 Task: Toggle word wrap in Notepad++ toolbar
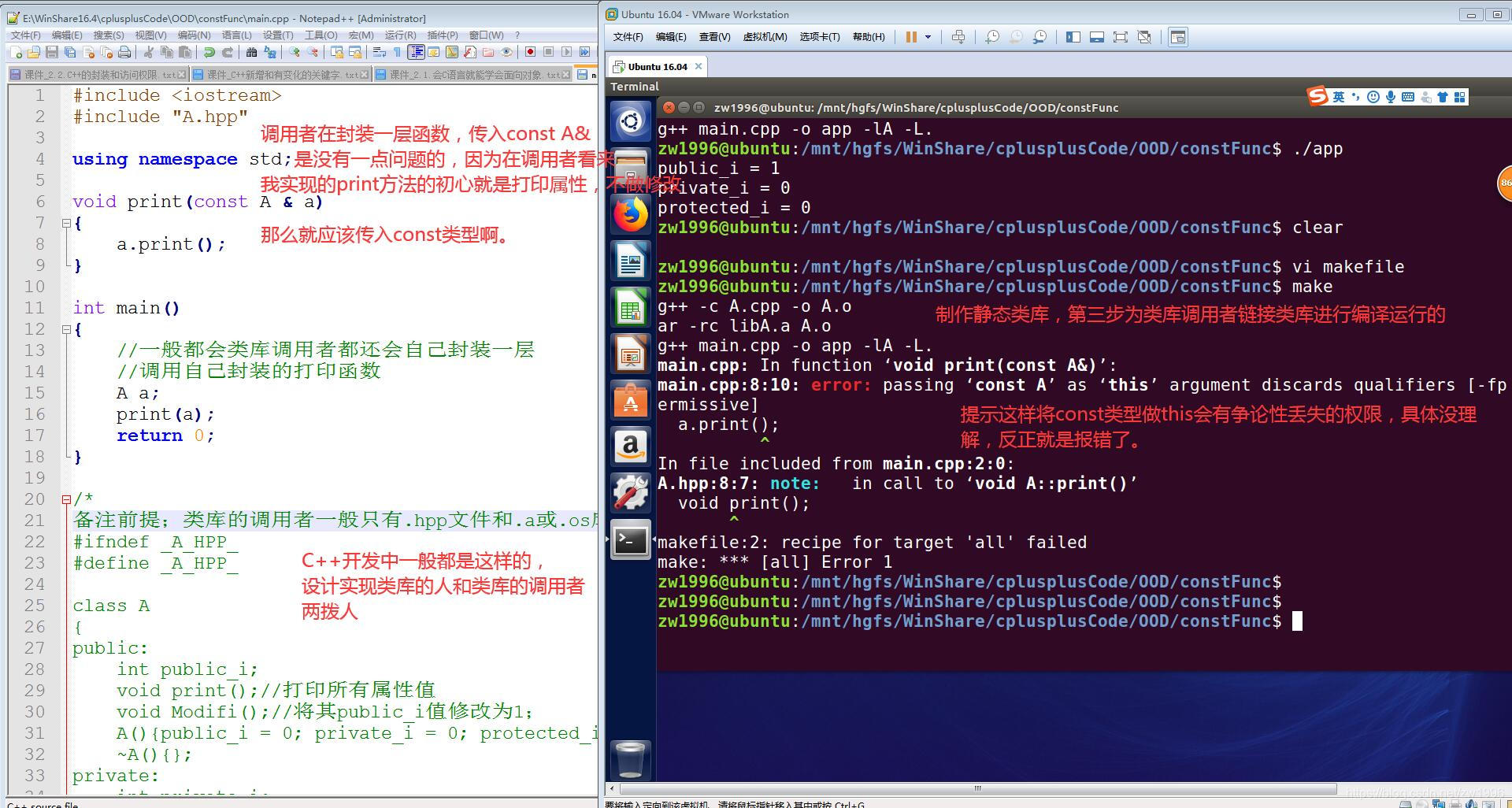click(x=380, y=52)
